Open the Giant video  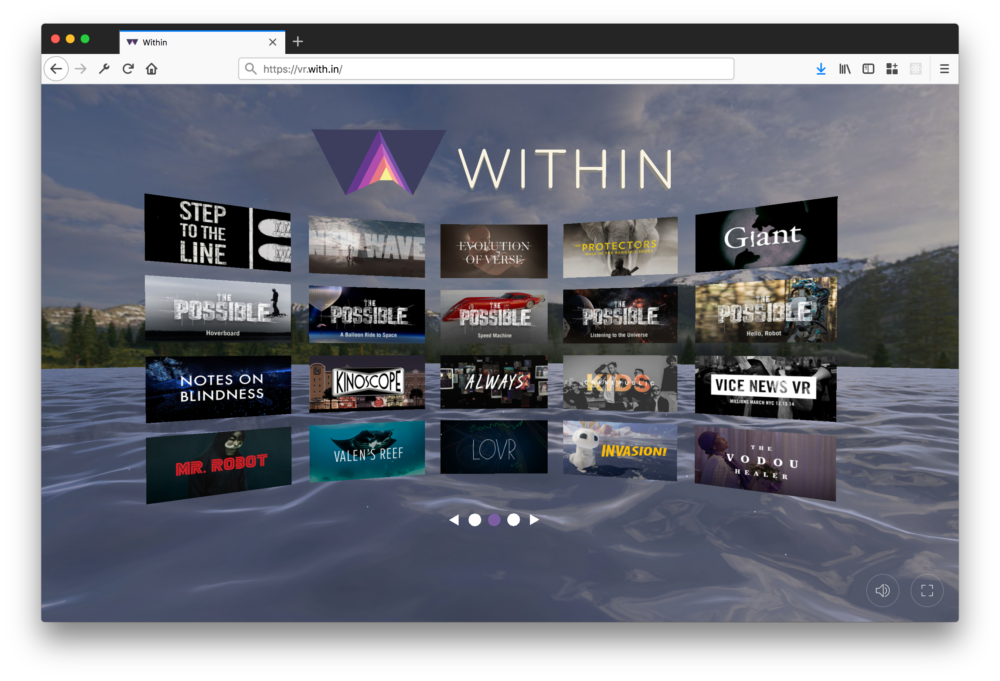click(x=766, y=234)
